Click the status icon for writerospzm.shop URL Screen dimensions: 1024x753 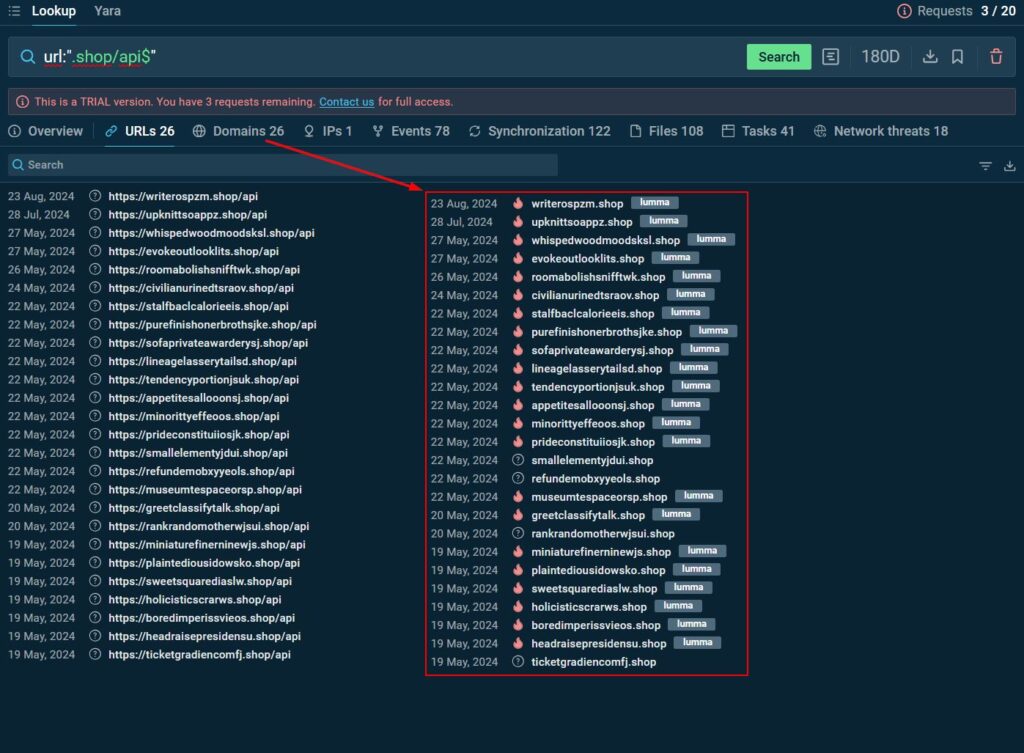pyautogui.click(x=95, y=196)
